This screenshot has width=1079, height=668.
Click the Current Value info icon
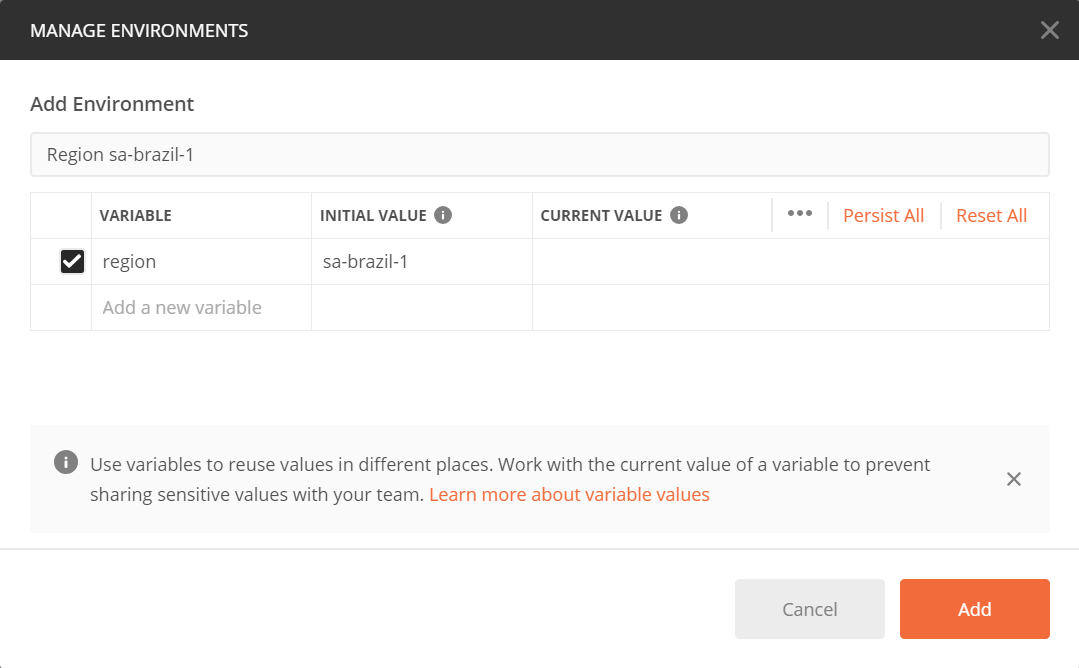point(679,215)
